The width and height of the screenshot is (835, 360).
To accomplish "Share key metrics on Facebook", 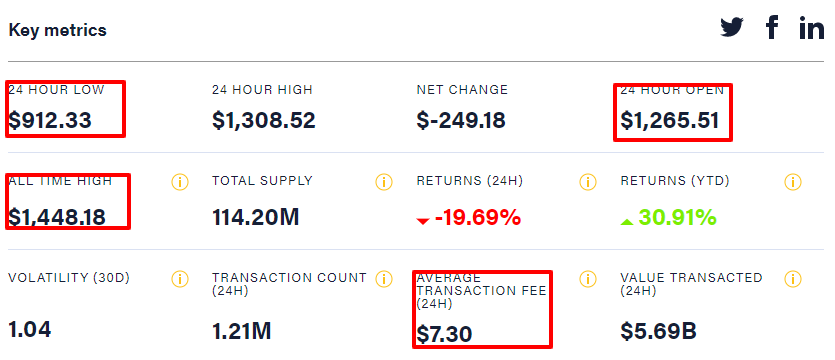I will pyautogui.click(x=772, y=27).
